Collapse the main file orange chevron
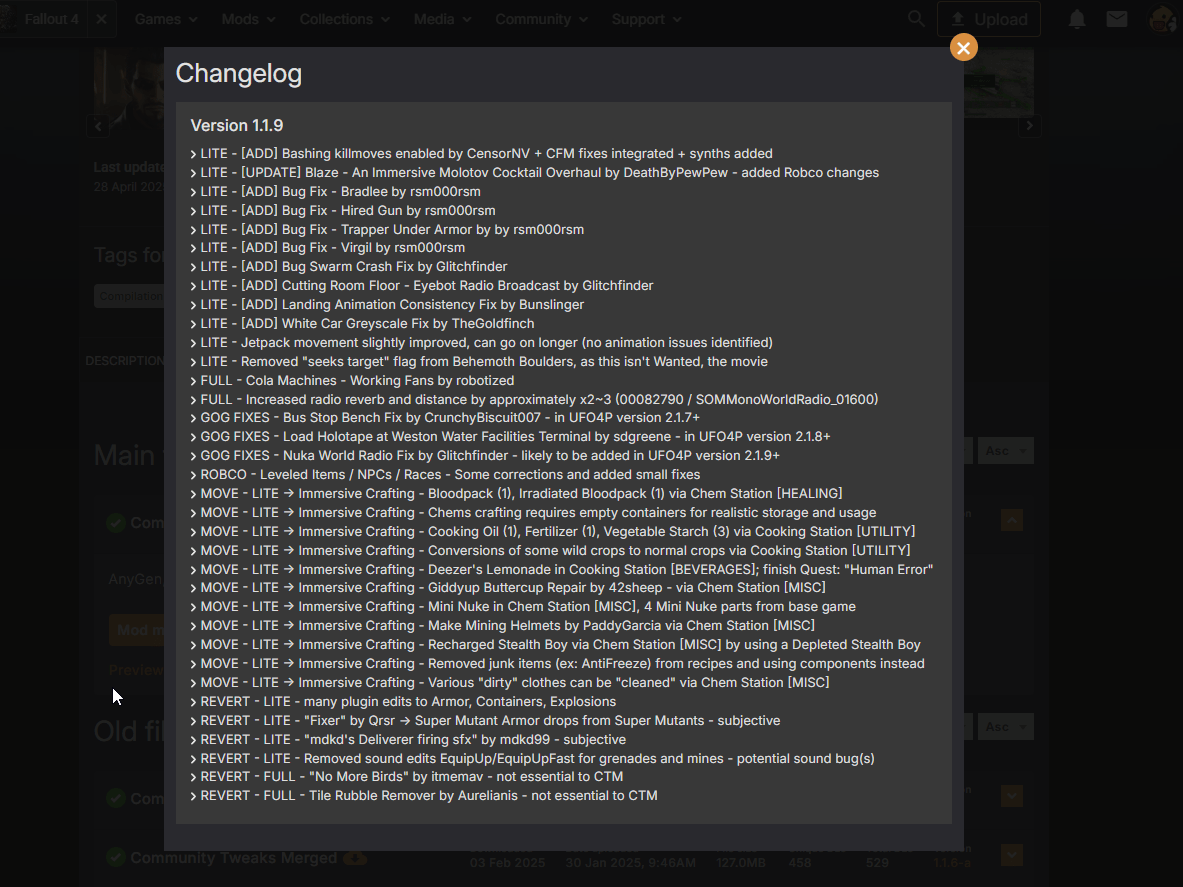The height and width of the screenshot is (887, 1183). (1012, 520)
